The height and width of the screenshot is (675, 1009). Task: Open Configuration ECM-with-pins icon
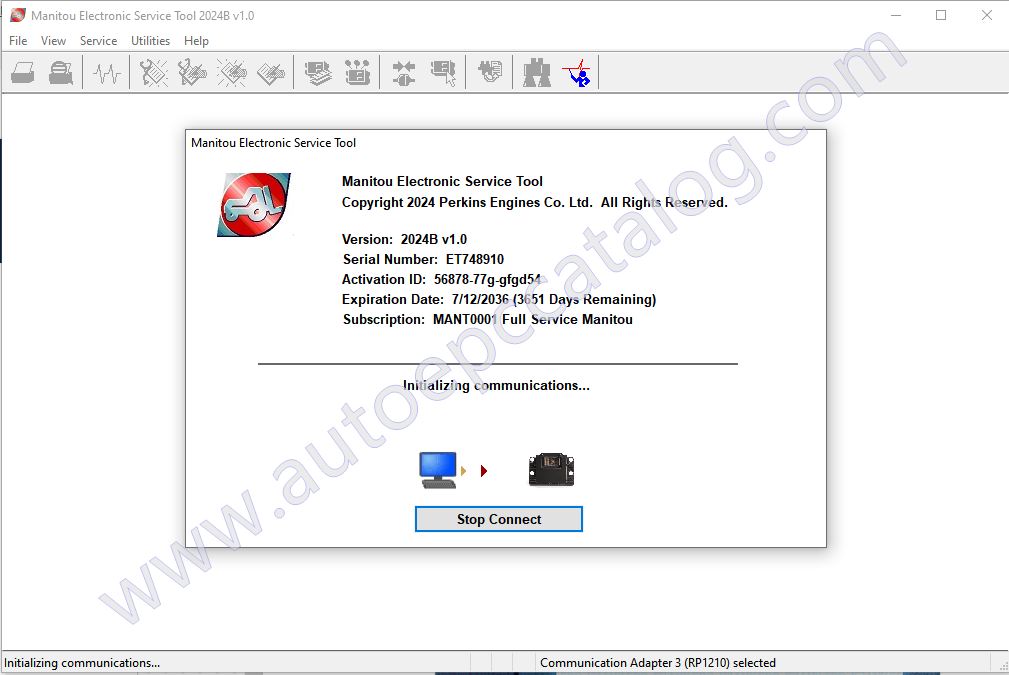pos(357,73)
